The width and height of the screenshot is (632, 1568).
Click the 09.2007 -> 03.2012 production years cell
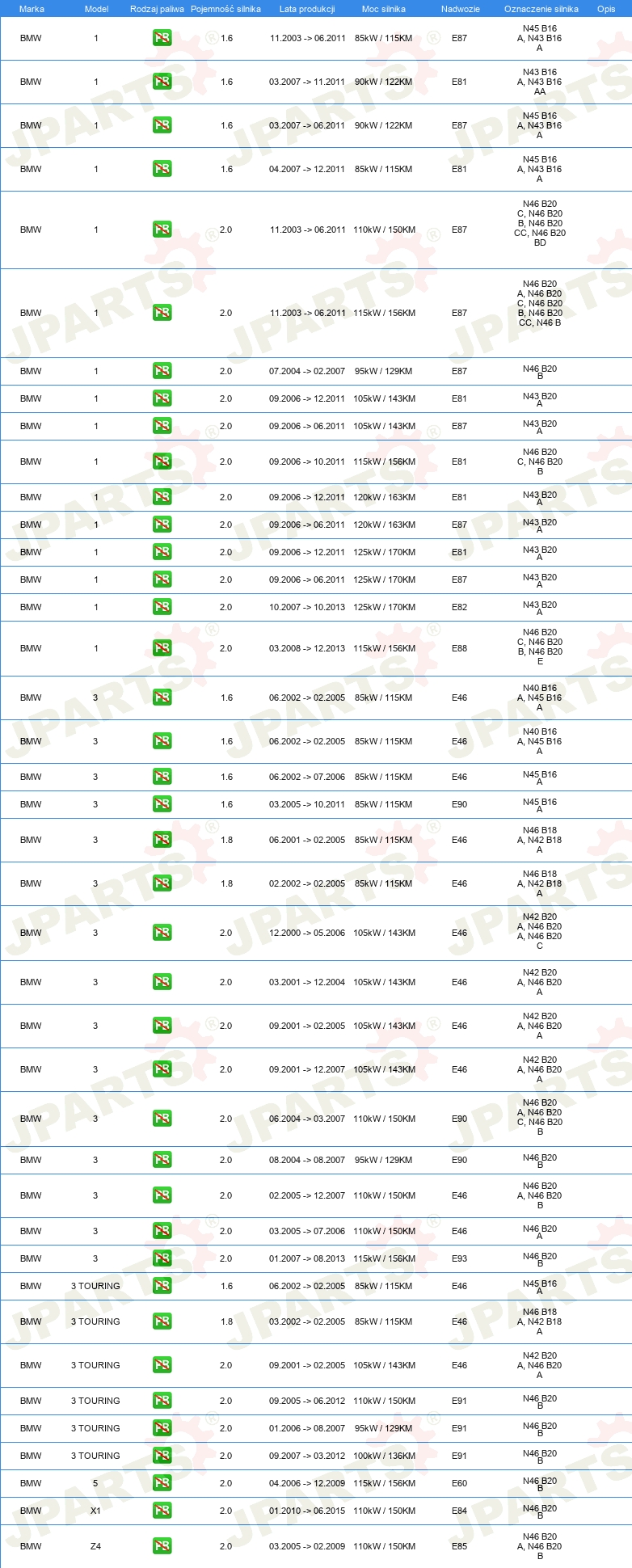pos(307,1456)
